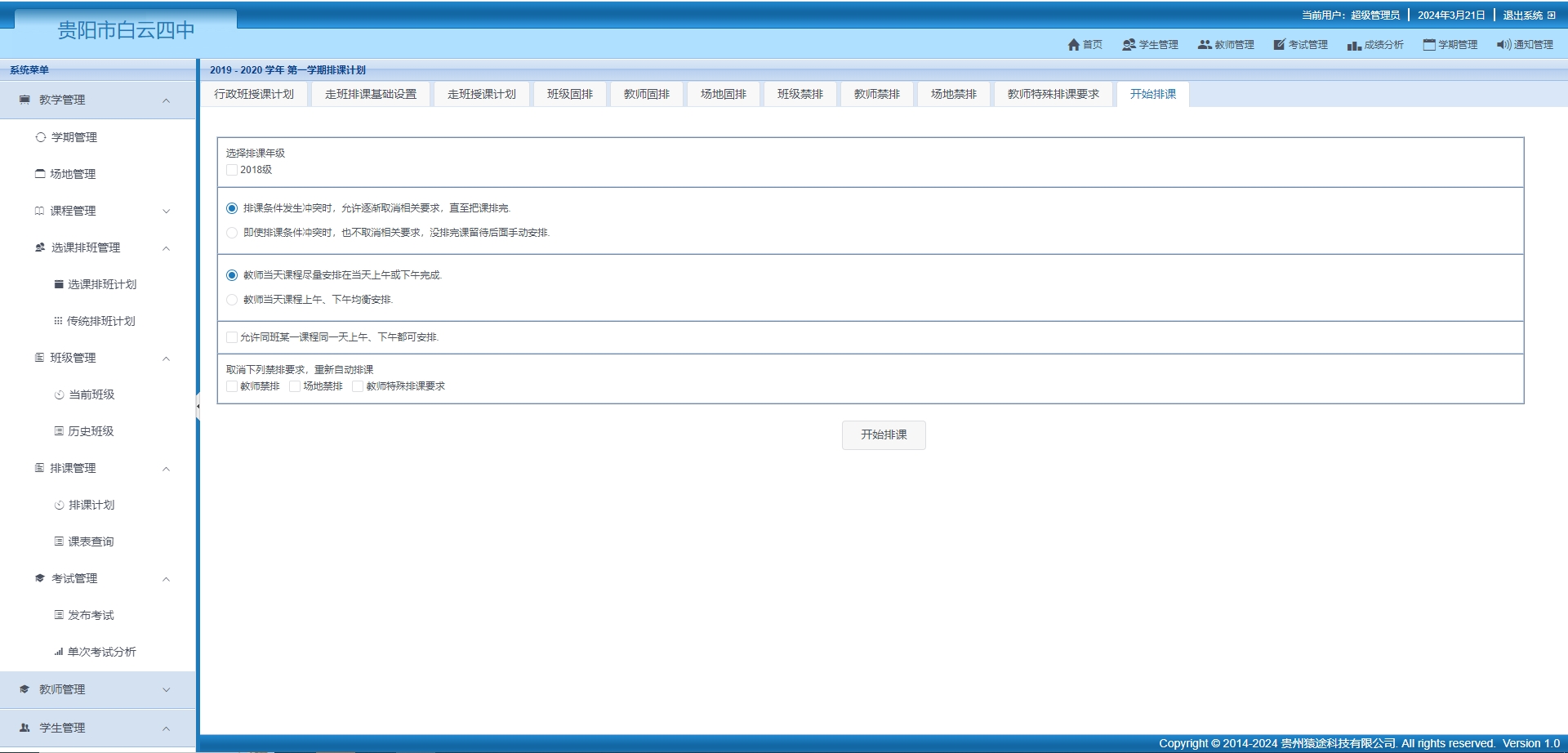Collapse the 班级管理 chevron
Image resolution: width=1568 pixels, height=753 pixels.
(x=166, y=359)
